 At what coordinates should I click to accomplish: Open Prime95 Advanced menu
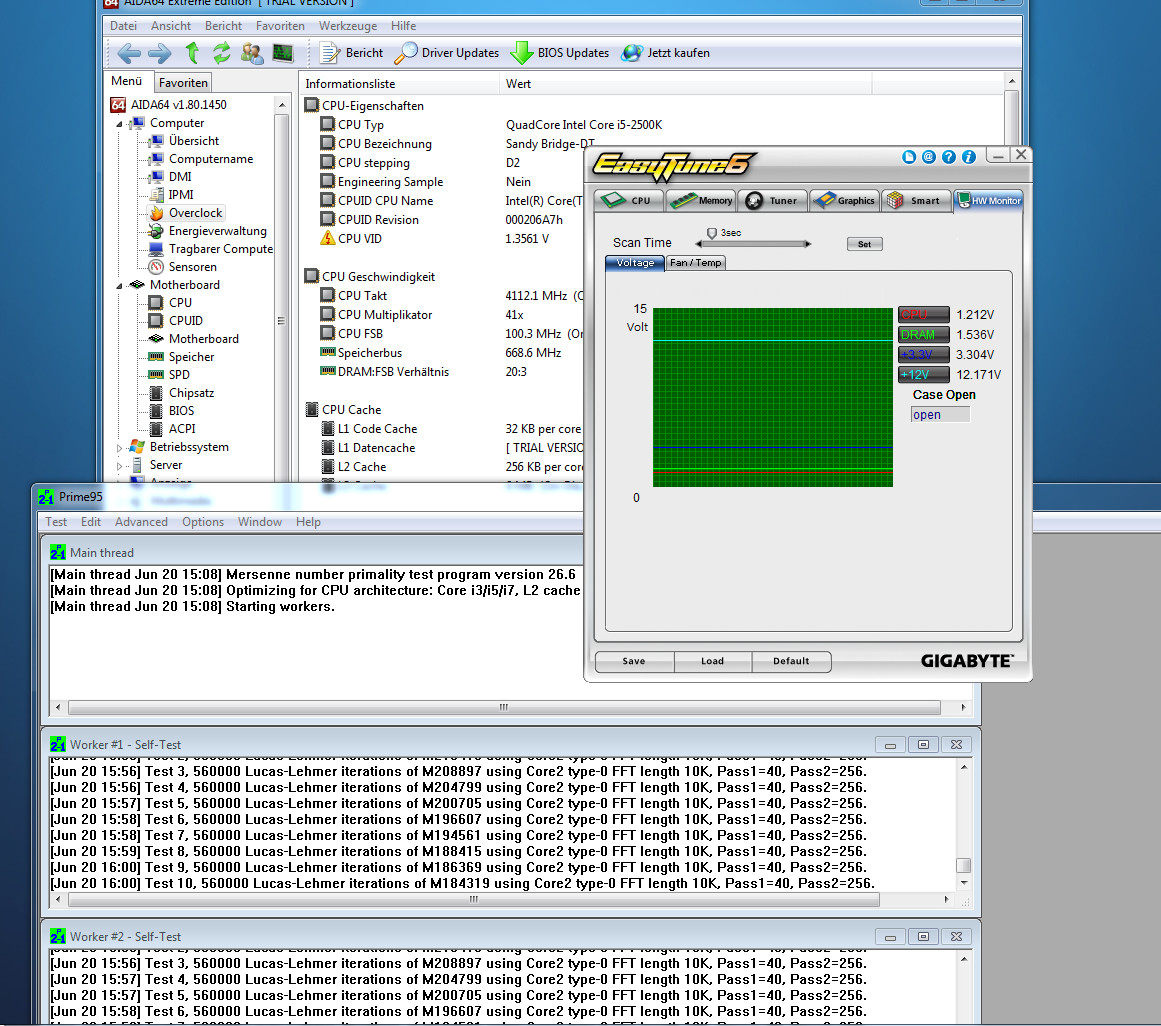tap(141, 522)
